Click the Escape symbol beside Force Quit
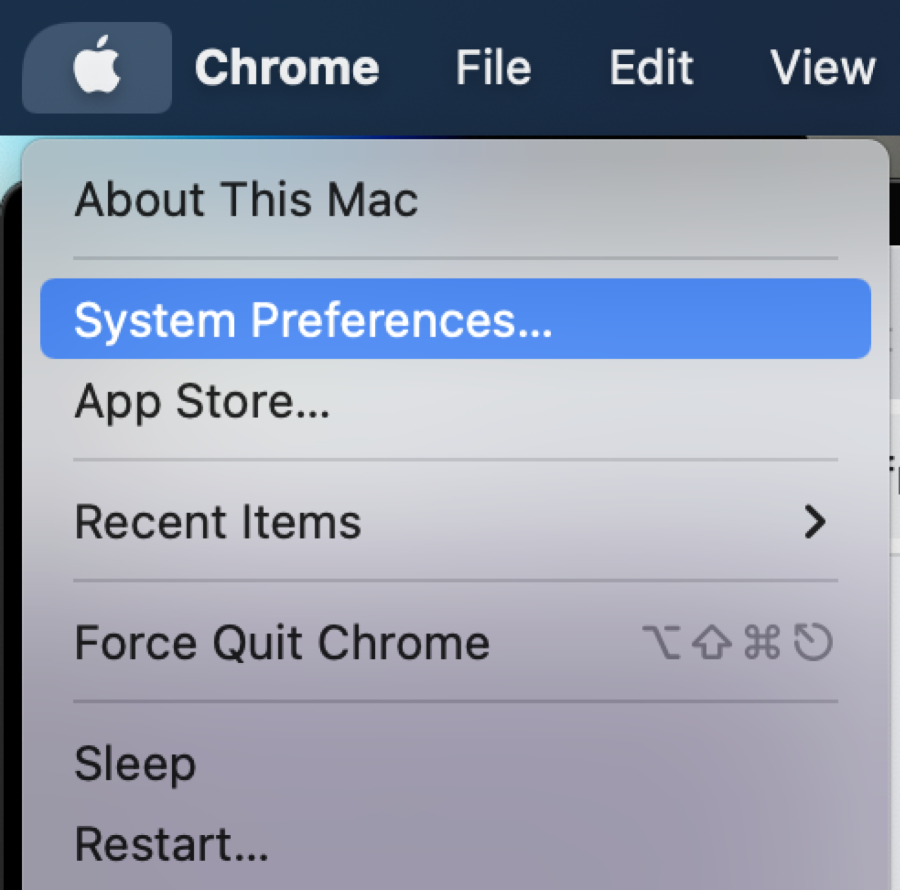The width and height of the screenshot is (900, 890). coord(813,644)
